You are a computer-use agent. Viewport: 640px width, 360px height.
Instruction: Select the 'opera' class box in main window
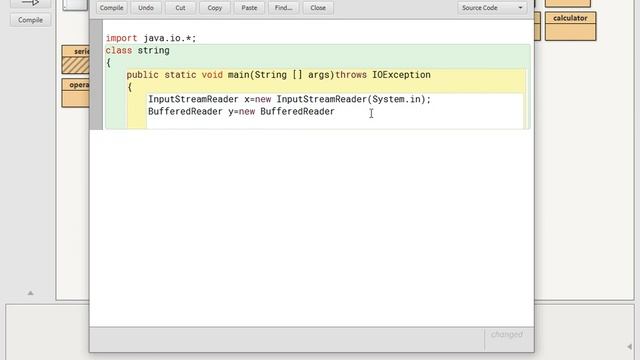pyautogui.click(x=76, y=93)
